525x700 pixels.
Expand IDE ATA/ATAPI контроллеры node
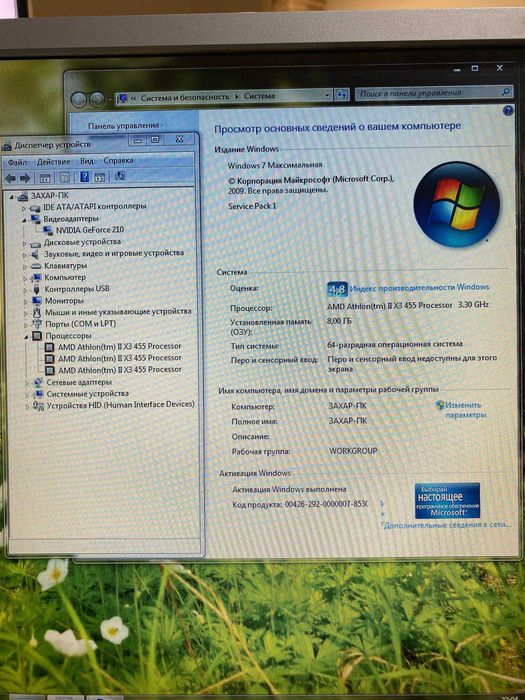point(24,208)
